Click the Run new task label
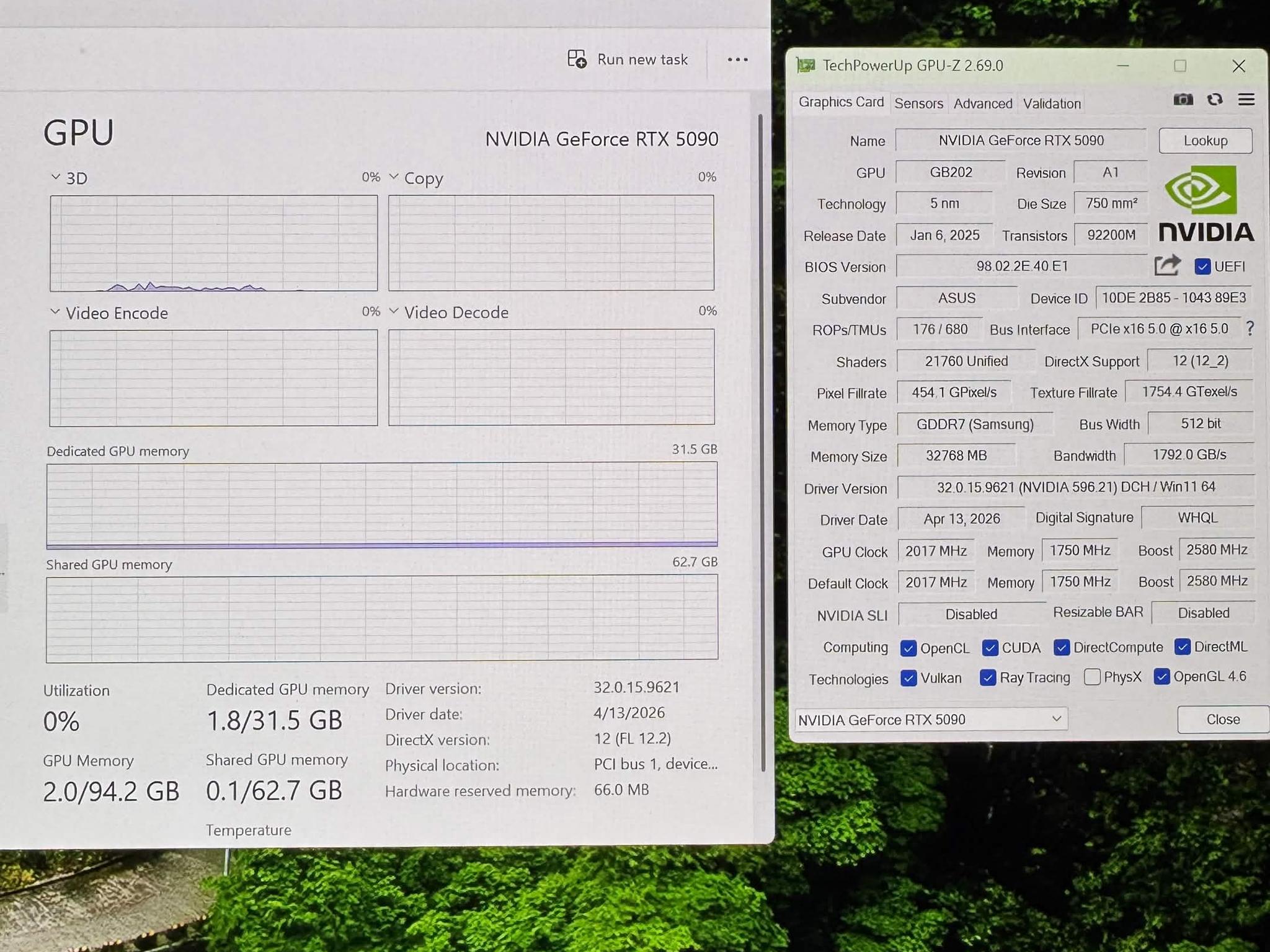 pos(642,59)
